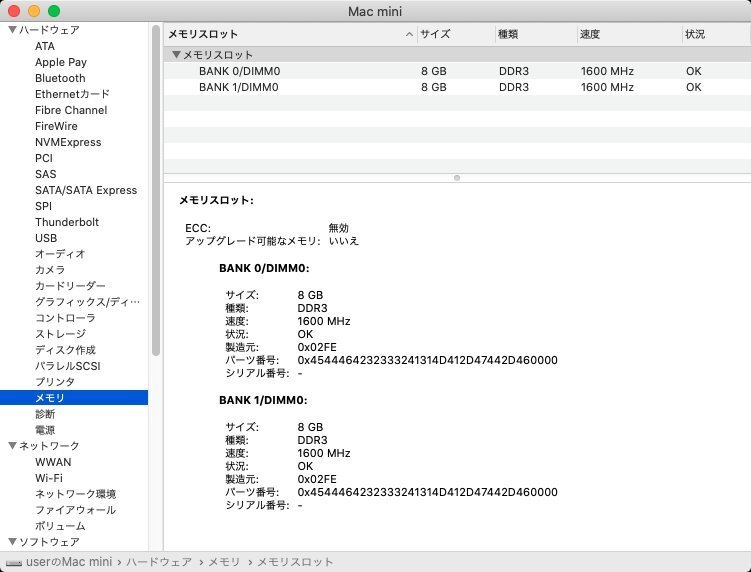Select Ethernetカード in the sidebar
The height and width of the screenshot is (572, 751).
click(72, 94)
